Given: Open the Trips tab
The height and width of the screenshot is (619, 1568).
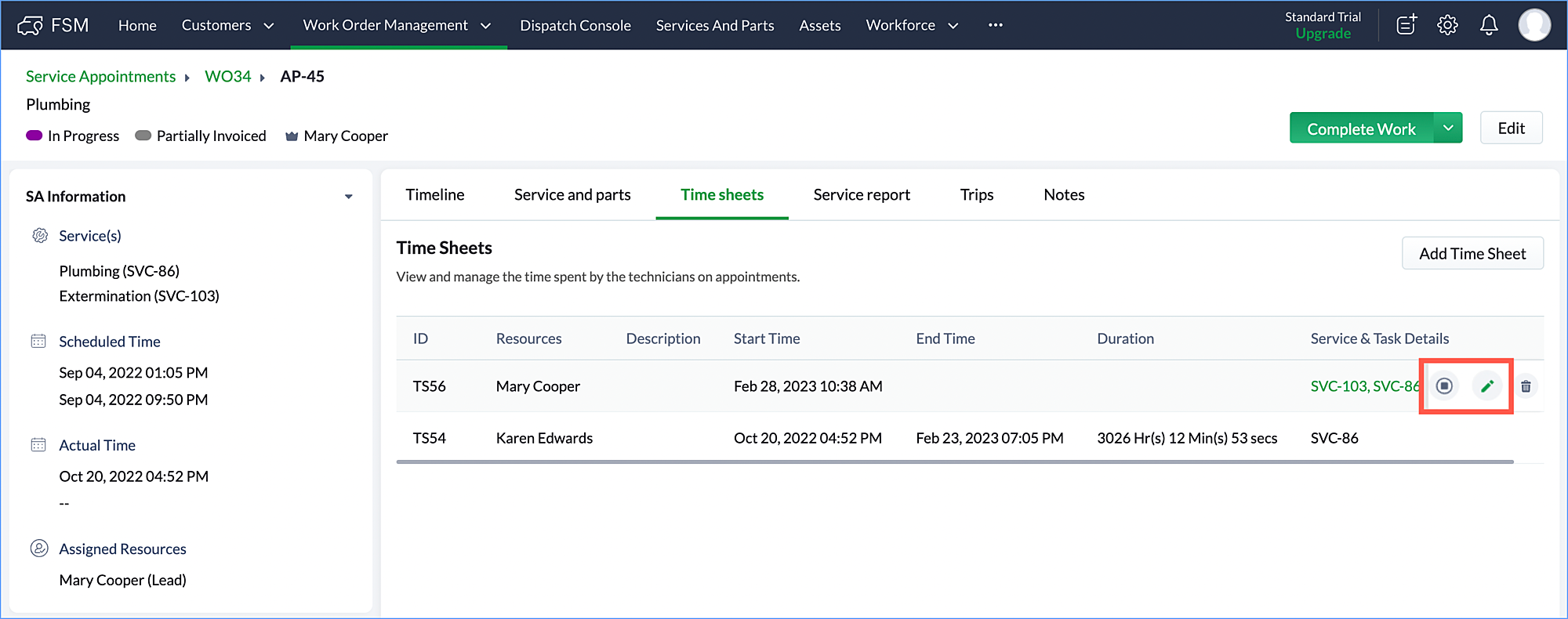Looking at the screenshot, I should tap(977, 194).
